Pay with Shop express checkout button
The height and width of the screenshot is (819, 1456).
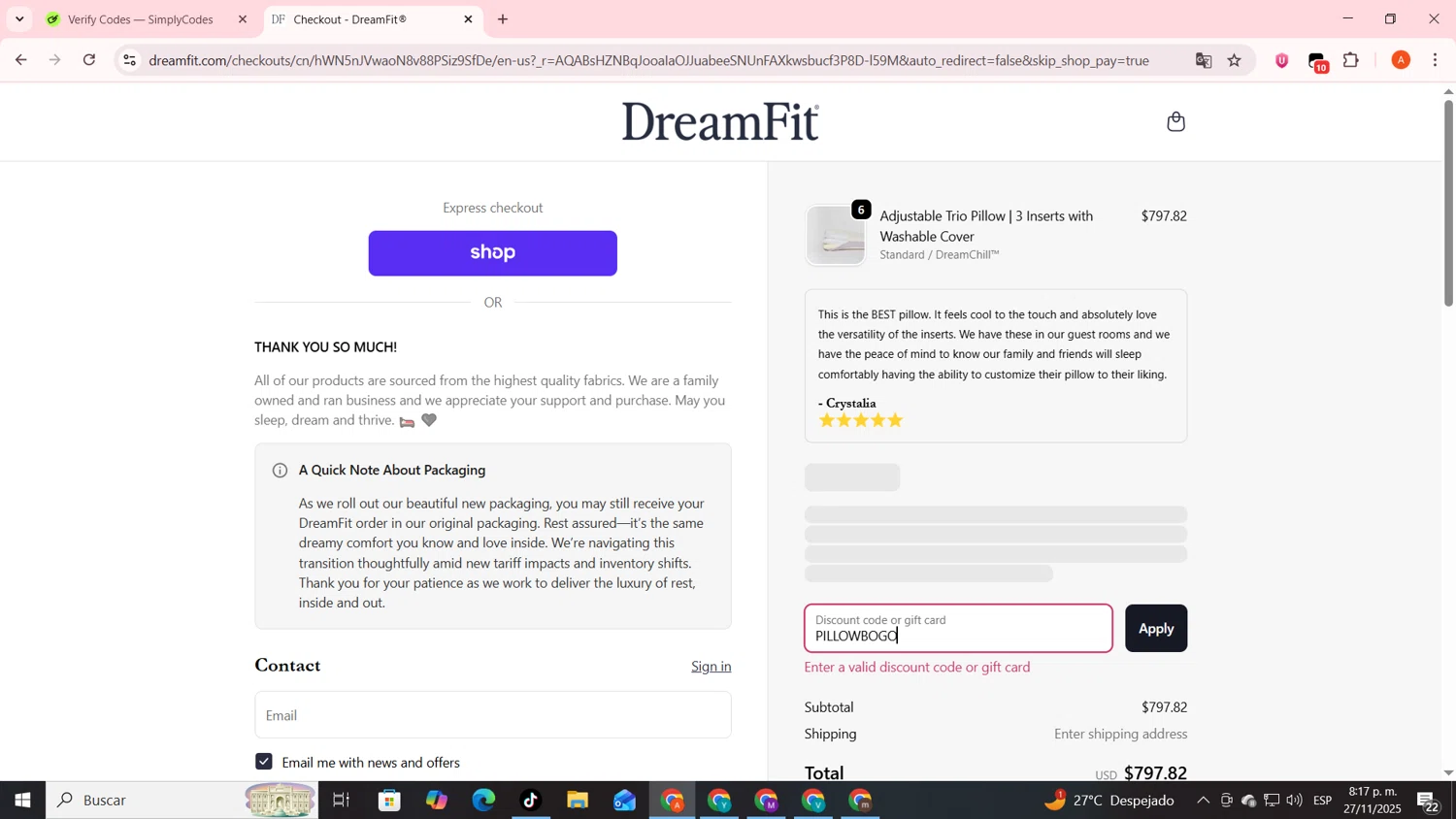(492, 253)
